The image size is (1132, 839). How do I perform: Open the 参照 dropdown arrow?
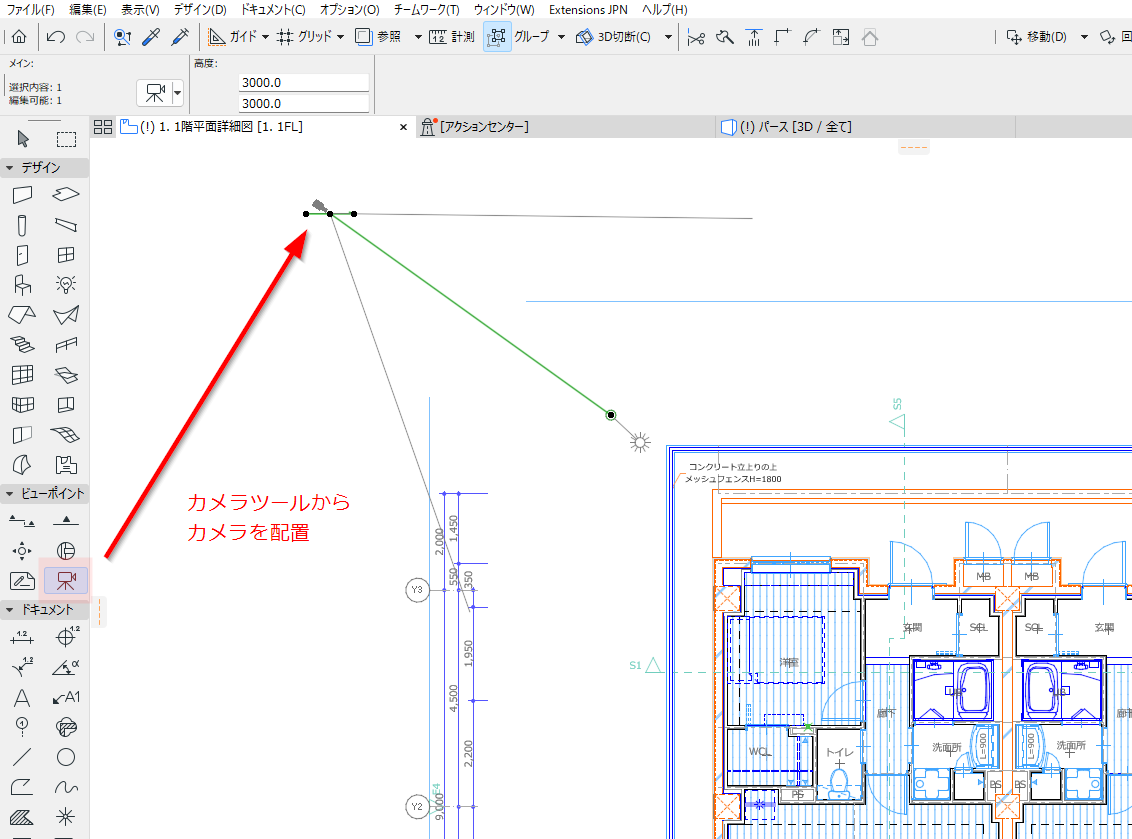[418, 37]
